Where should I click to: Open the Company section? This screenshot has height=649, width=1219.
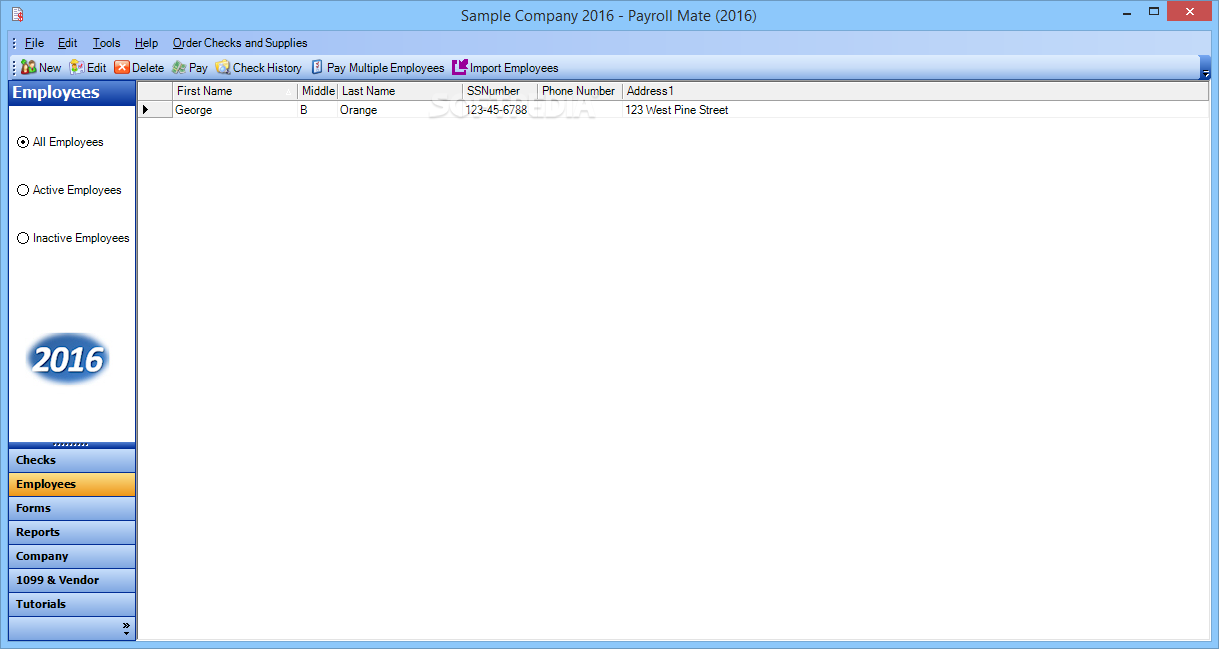[x=72, y=556]
